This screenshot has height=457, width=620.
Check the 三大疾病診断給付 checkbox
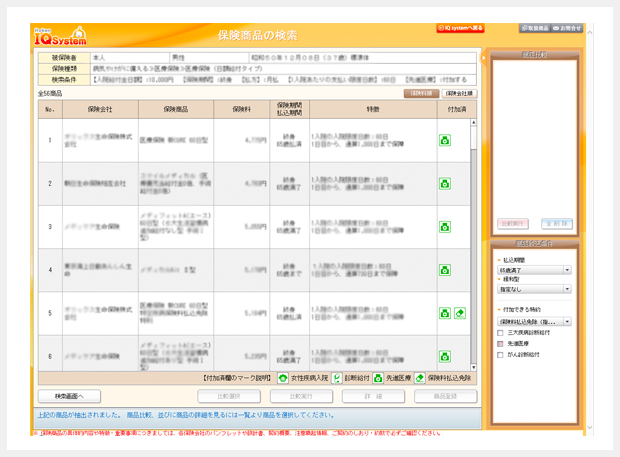pyautogui.click(x=501, y=333)
